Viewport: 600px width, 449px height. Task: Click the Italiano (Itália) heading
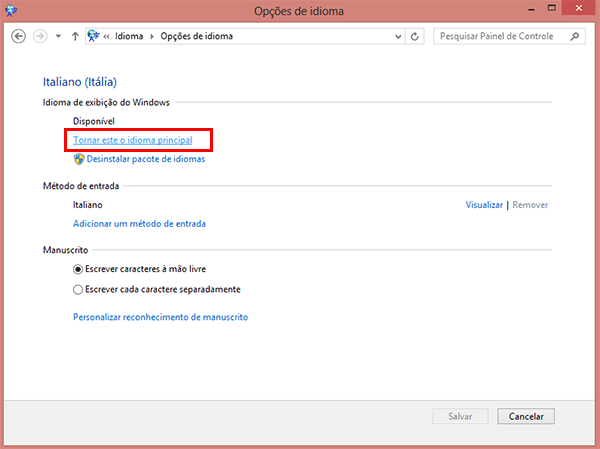click(x=80, y=82)
